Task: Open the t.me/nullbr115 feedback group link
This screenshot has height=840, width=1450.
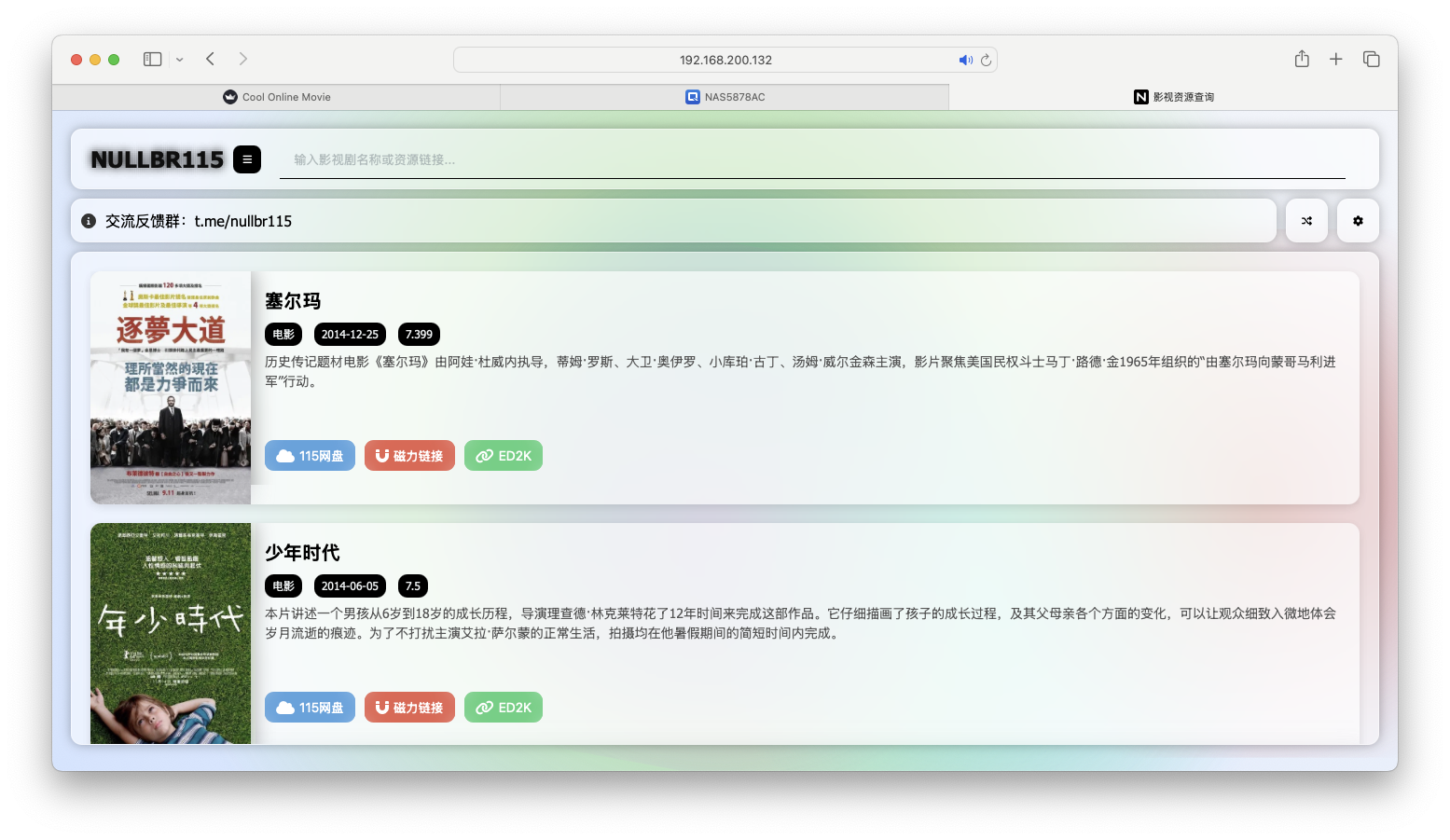Action: pos(243,220)
